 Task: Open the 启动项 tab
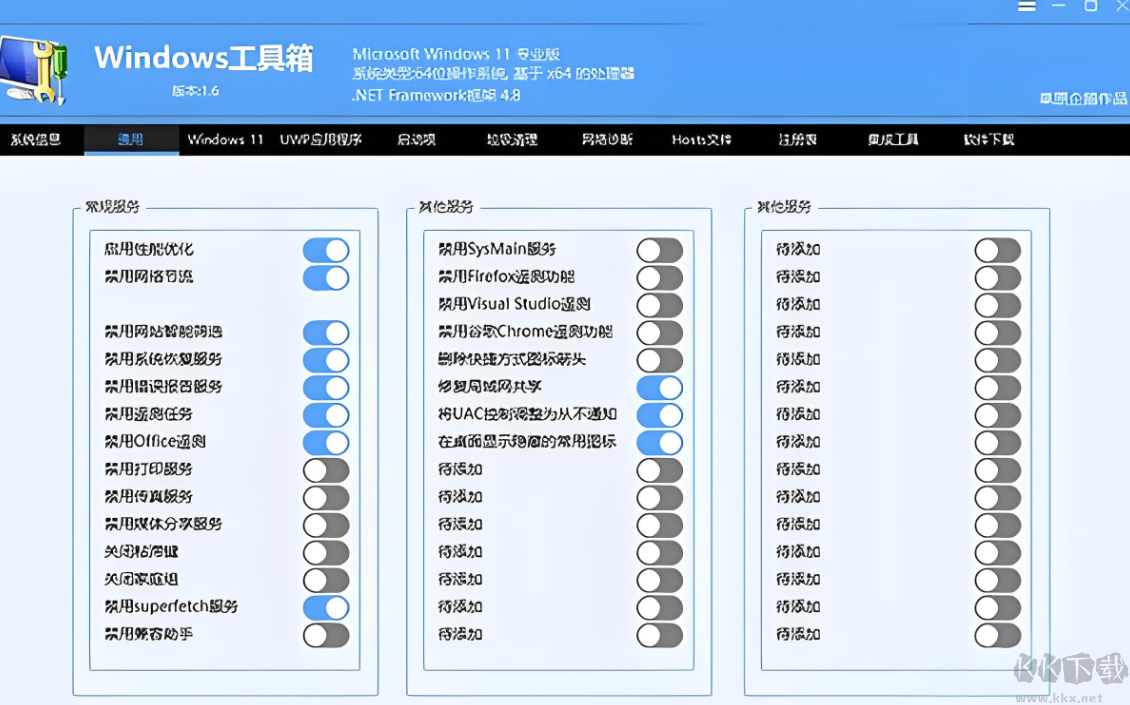[x=416, y=140]
